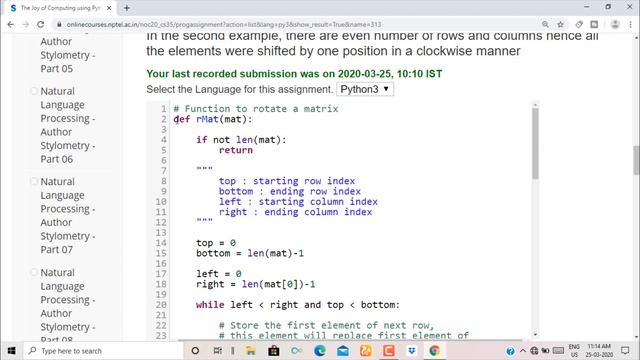The image size is (640, 360).
Task: Open the Chrome three-dot menu
Action: coord(630,24)
